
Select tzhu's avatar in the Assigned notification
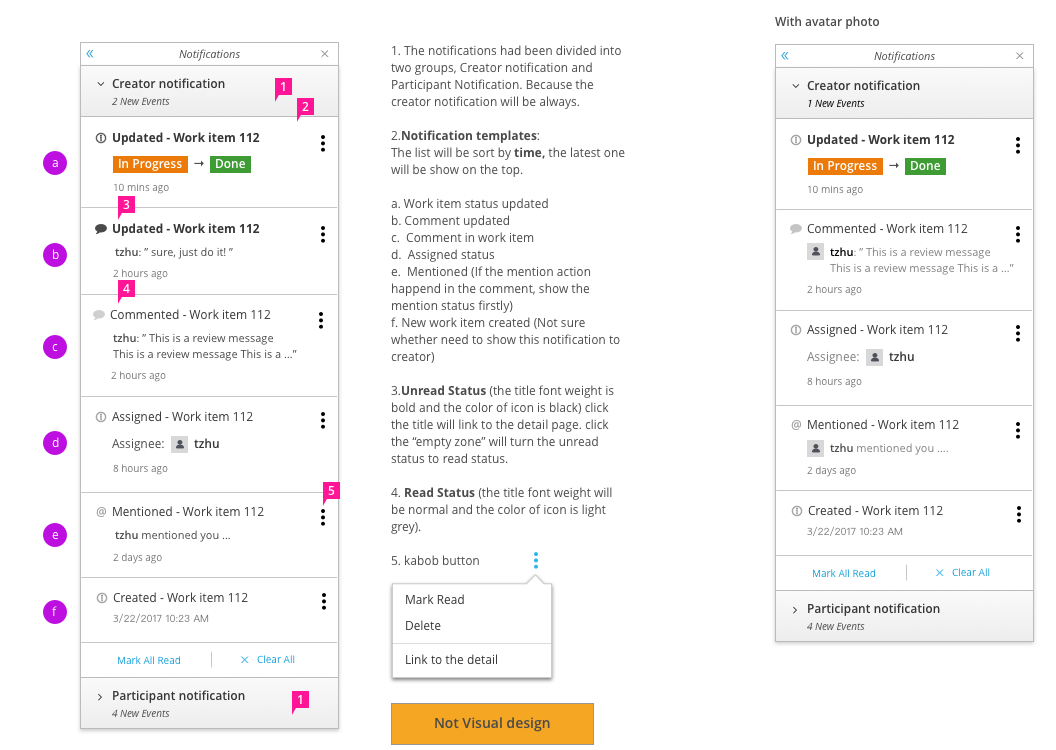(179, 443)
